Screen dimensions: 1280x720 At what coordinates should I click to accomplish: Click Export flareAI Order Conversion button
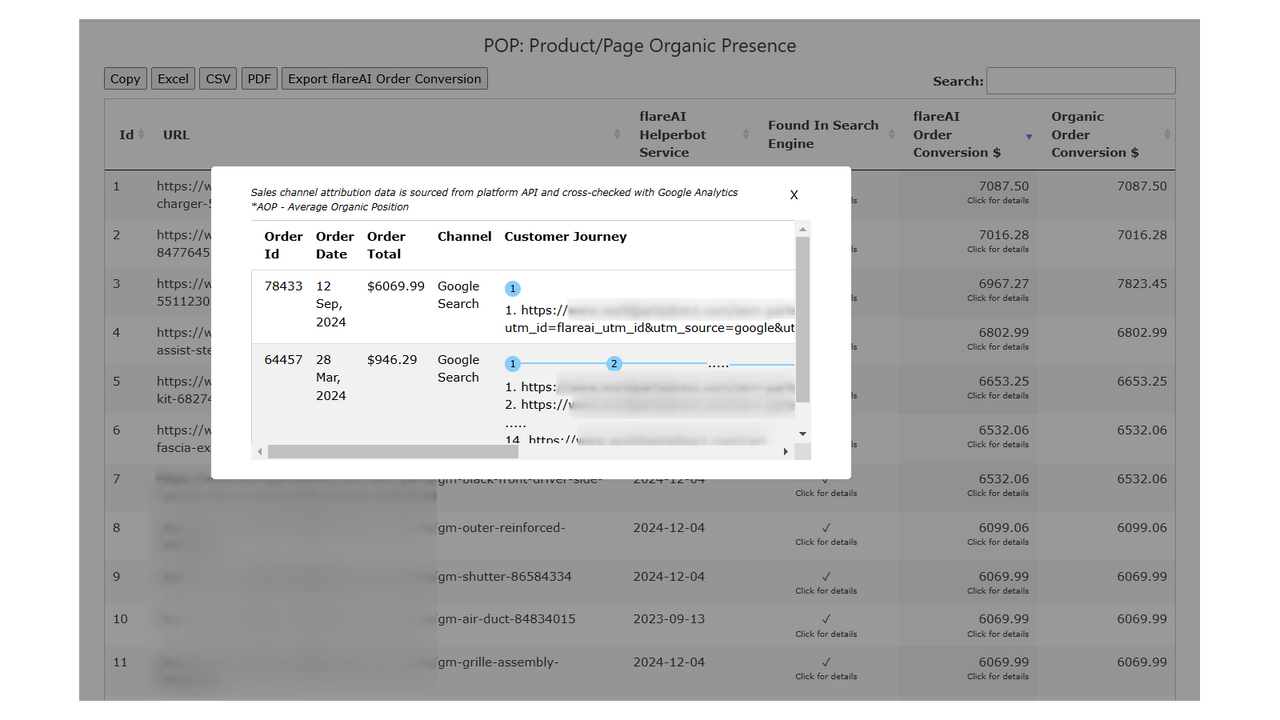click(x=385, y=79)
